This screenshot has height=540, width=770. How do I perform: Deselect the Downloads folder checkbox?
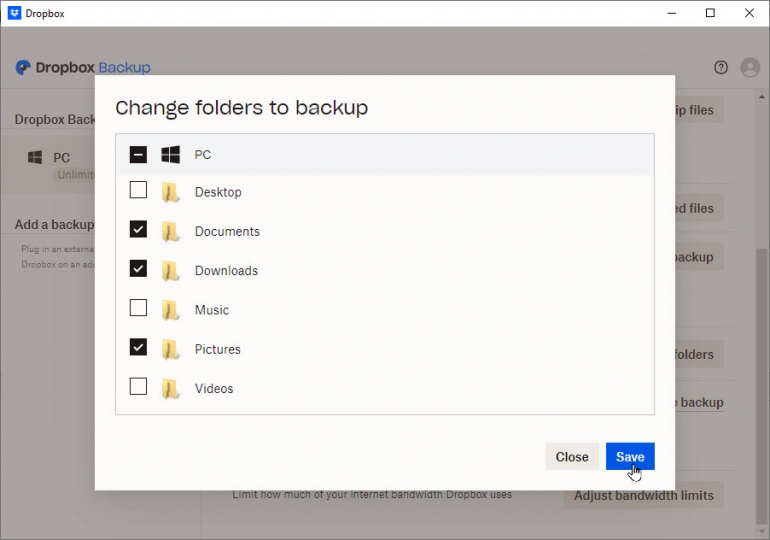pos(138,269)
